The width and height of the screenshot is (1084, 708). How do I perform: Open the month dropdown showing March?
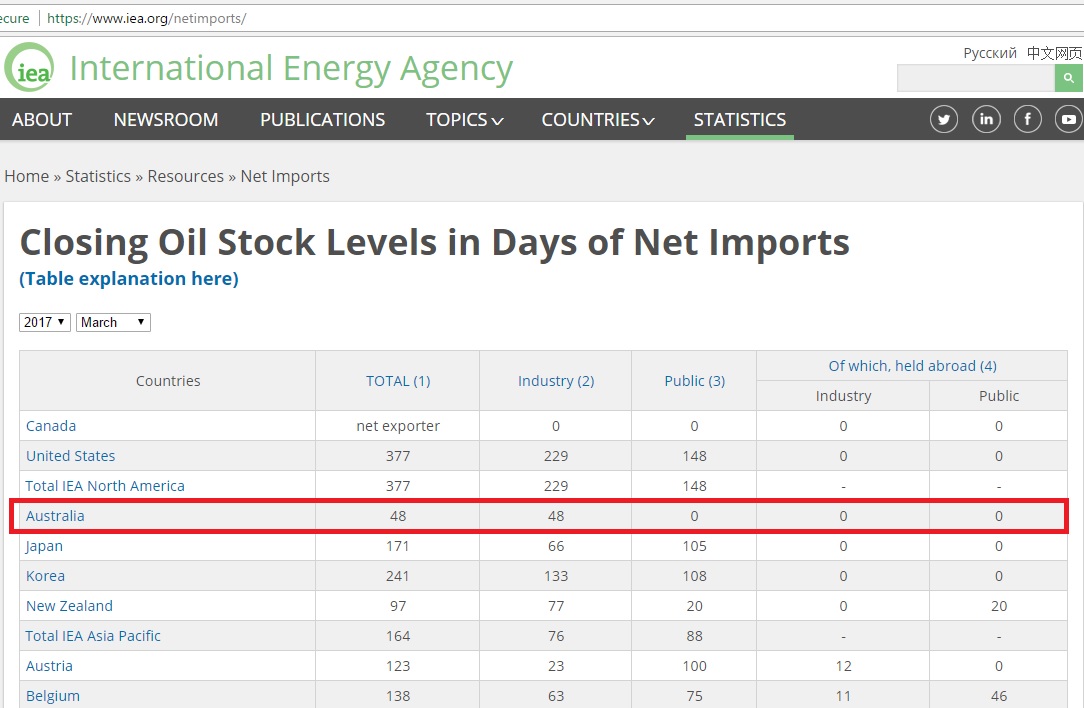coord(113,322)
